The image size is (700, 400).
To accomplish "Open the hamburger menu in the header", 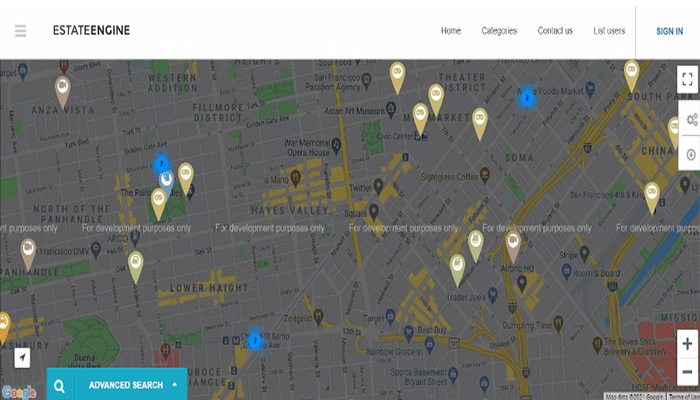I will click(21, 31).
